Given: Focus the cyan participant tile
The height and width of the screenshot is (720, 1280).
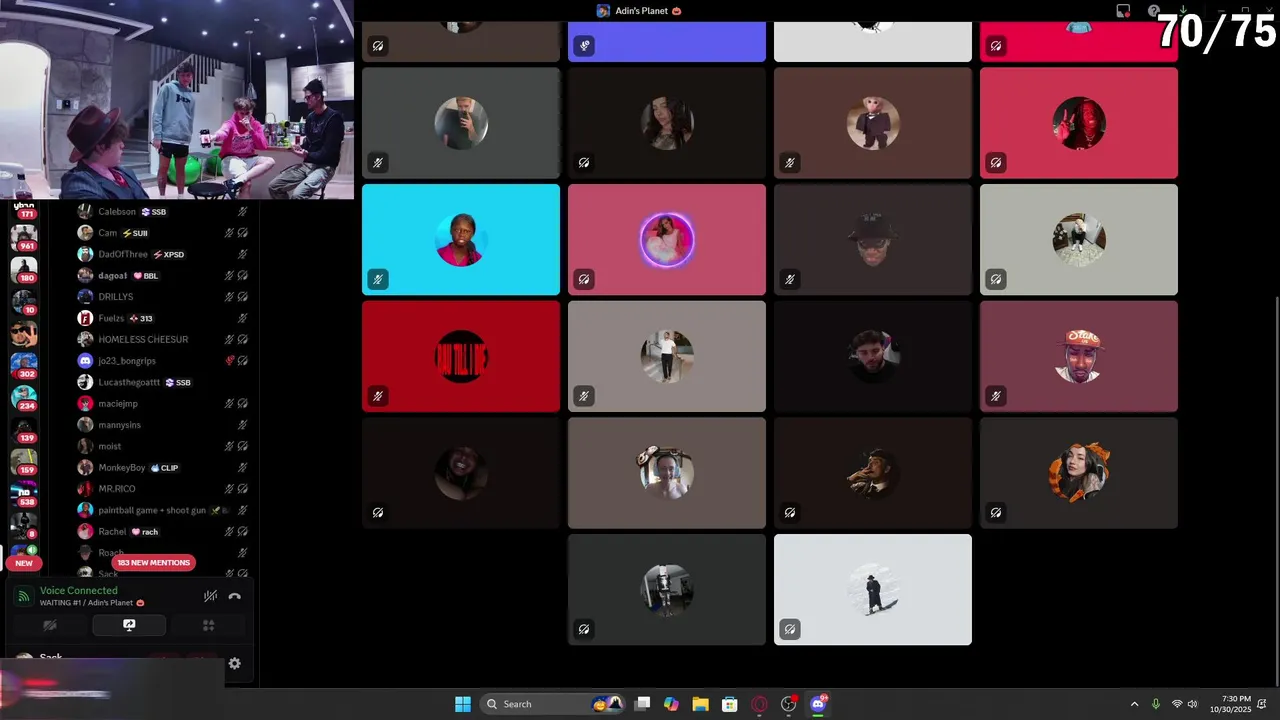Looking at the screenshot, I should [460, 240].
